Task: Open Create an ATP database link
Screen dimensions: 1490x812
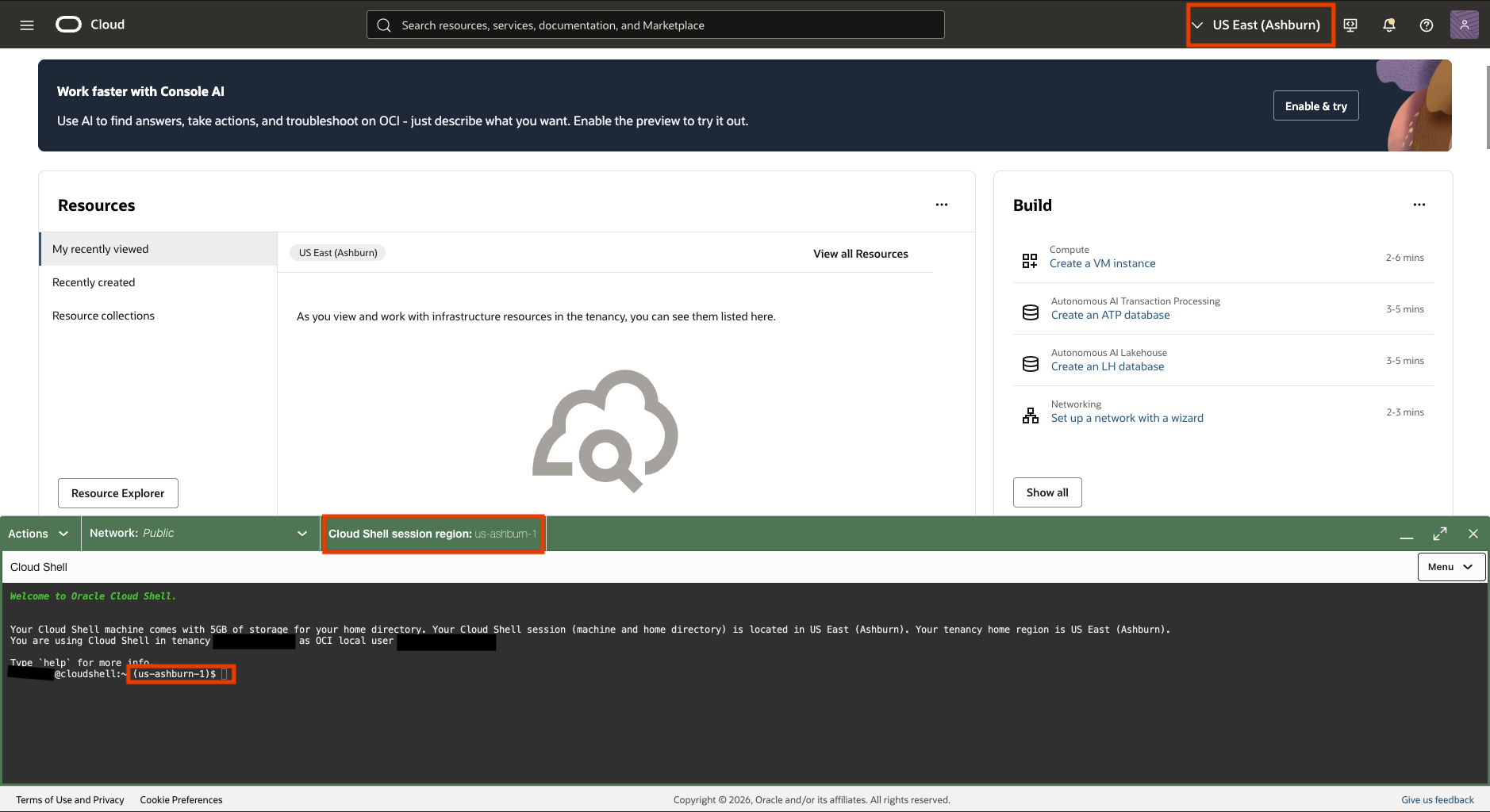Action: 1110,316
